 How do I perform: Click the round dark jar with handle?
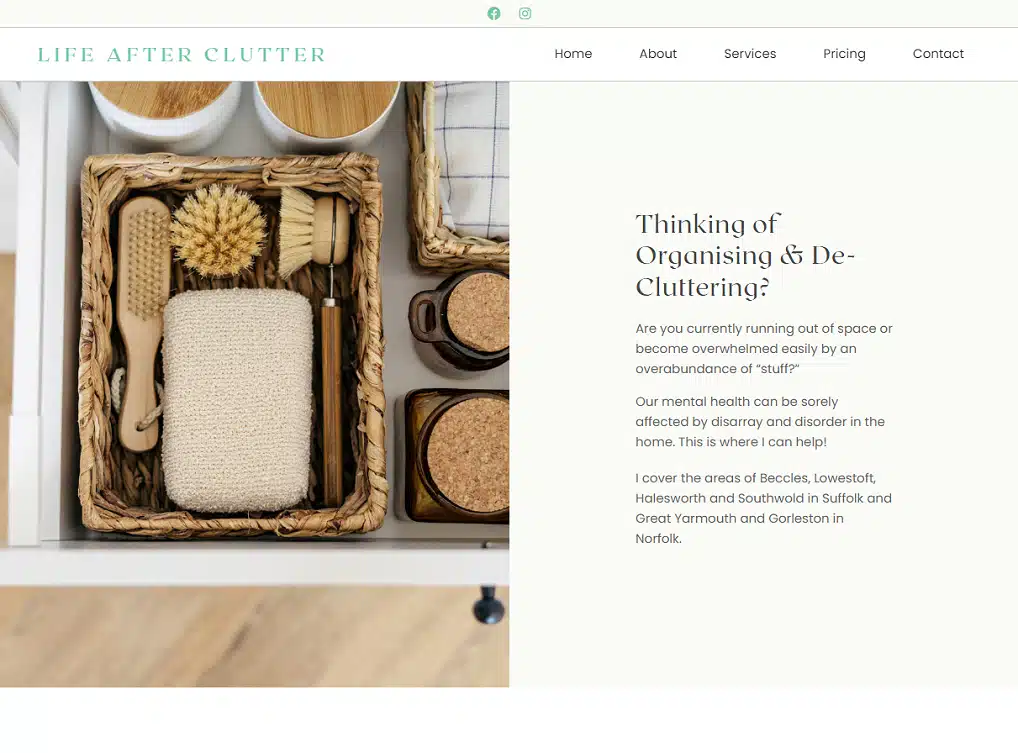click(x=460, y=319)
